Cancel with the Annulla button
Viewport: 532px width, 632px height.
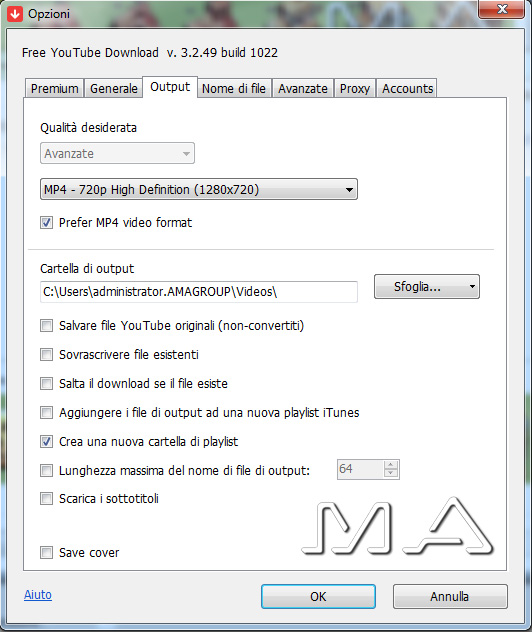pos(450,597)
